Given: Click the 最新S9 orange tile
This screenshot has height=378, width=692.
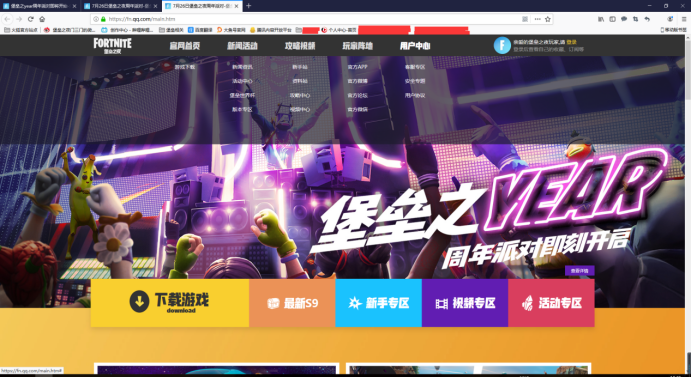Looking at the screenshot, I should click(292, 303).
